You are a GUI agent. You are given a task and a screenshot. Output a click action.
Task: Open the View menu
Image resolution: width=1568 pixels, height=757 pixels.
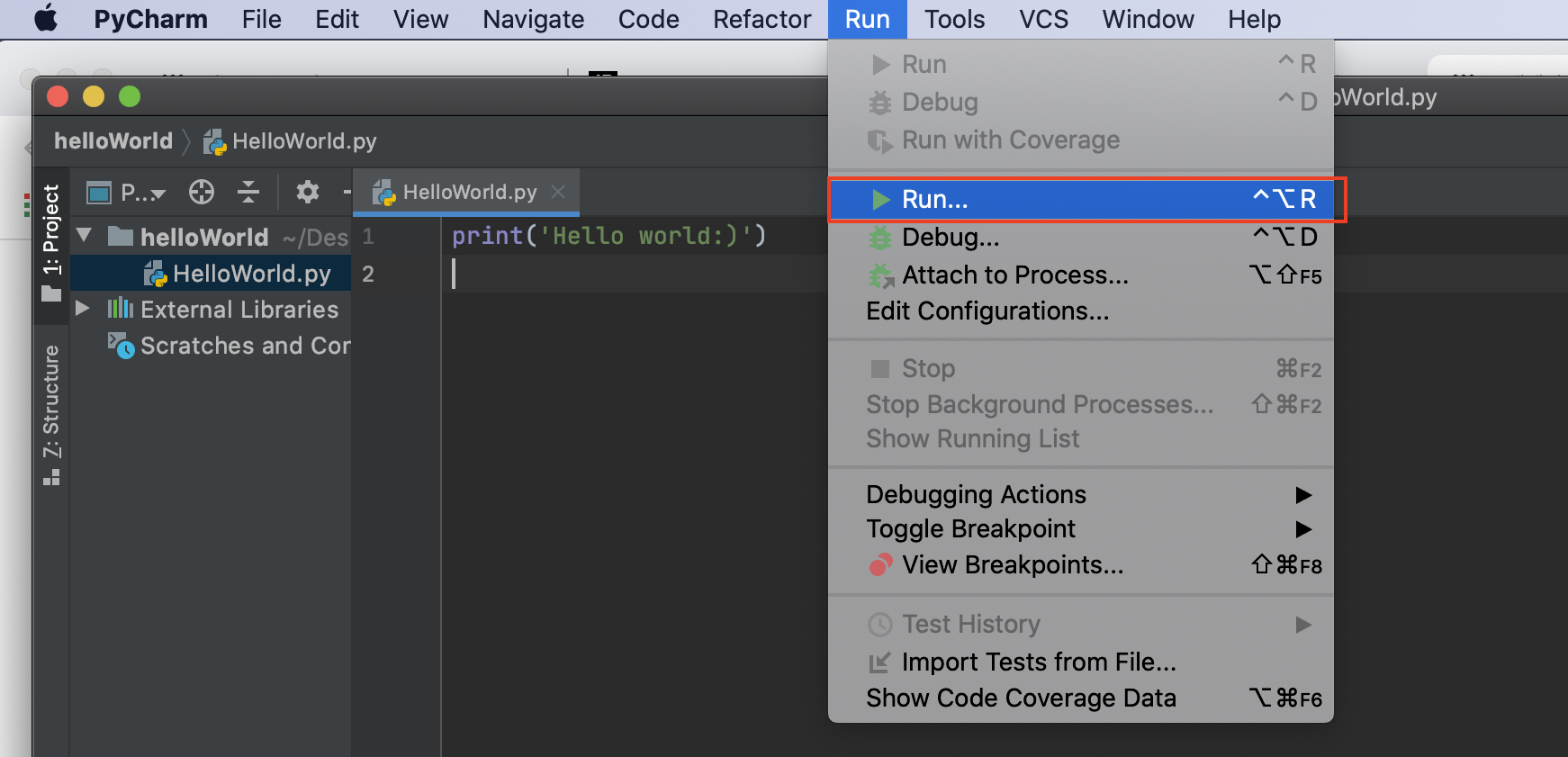[x=420, y=19]
